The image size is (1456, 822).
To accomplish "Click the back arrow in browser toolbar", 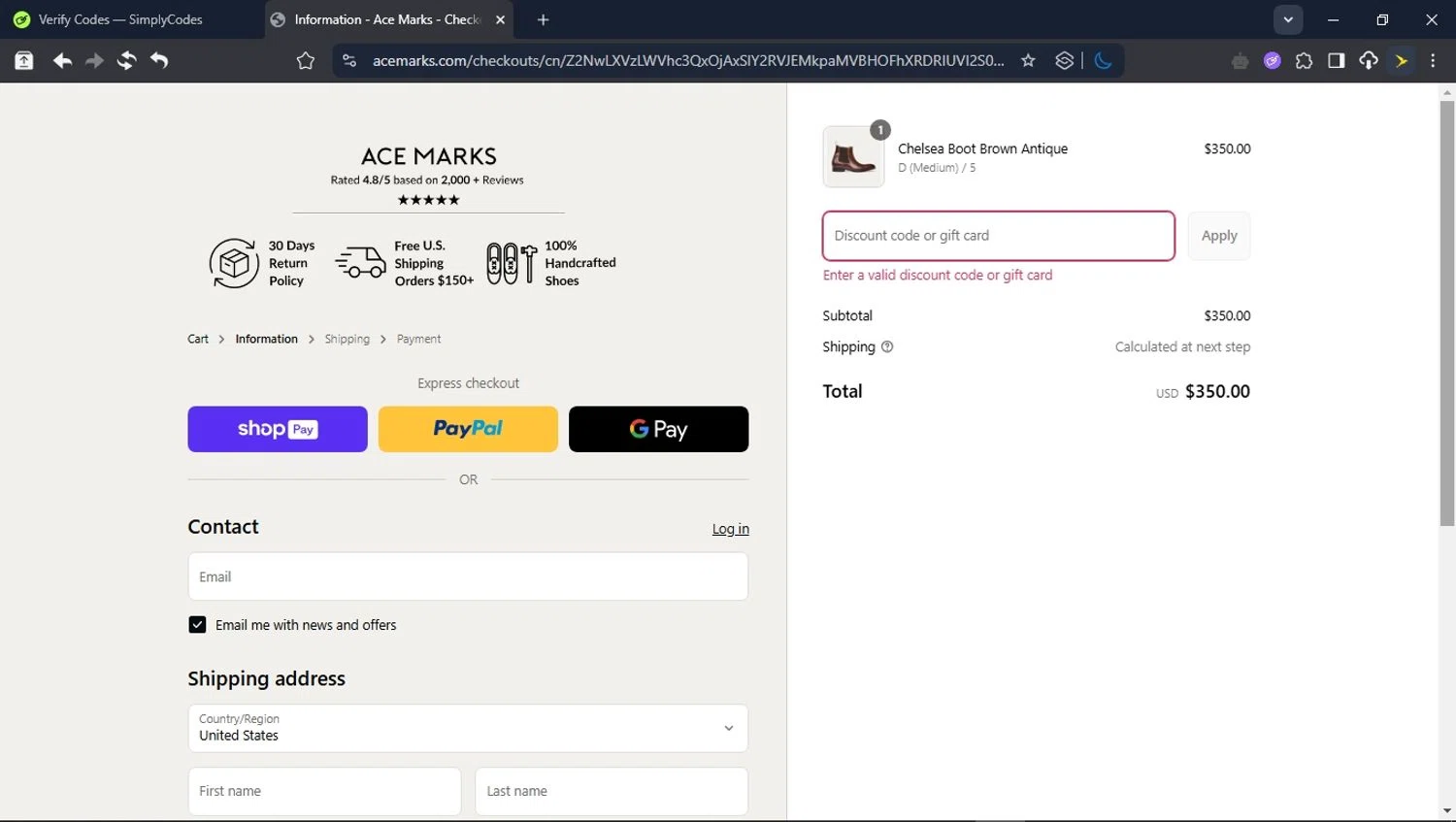I will [62, 61].
